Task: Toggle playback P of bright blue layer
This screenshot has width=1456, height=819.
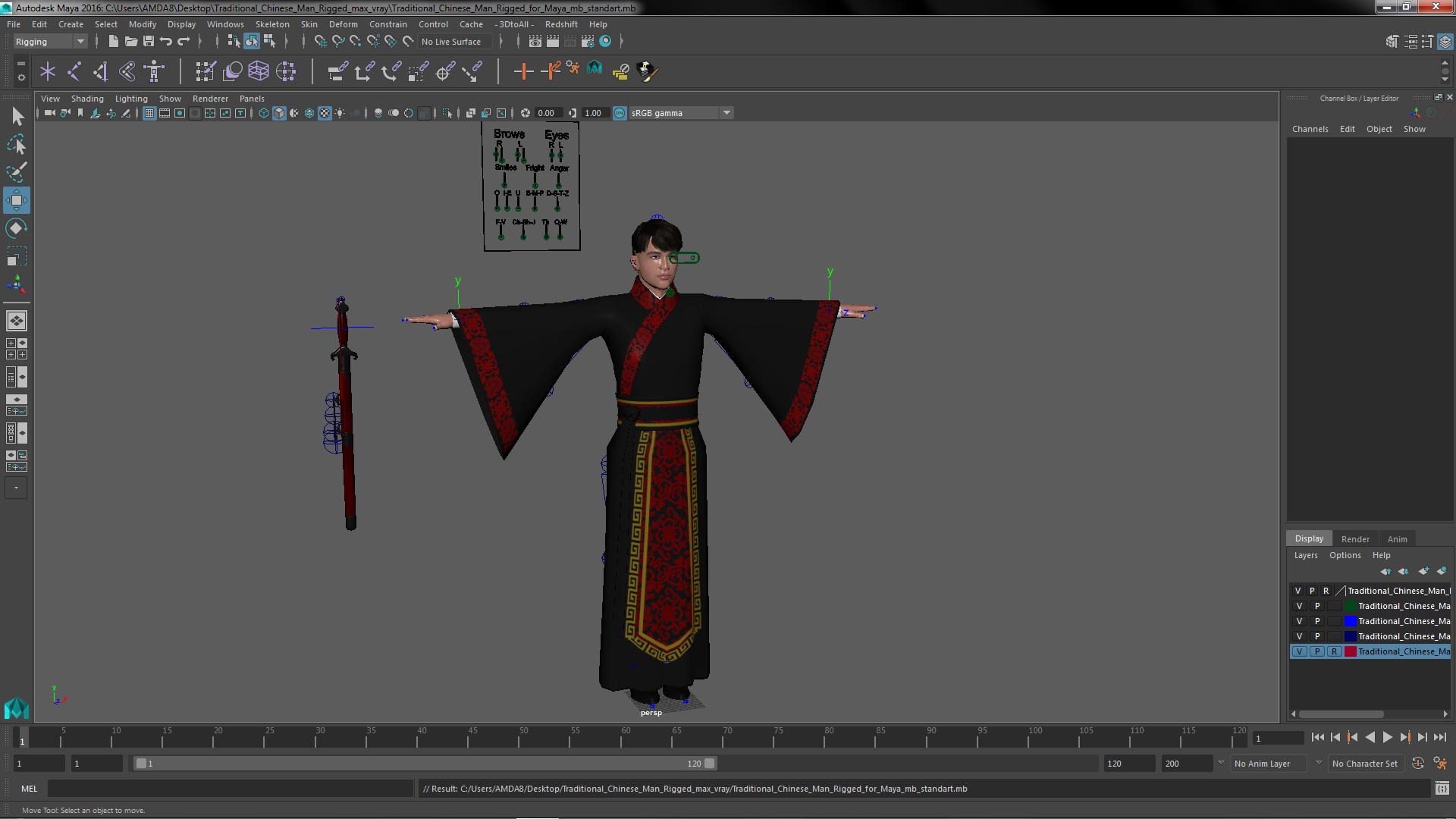Action: pos(1317,621)
